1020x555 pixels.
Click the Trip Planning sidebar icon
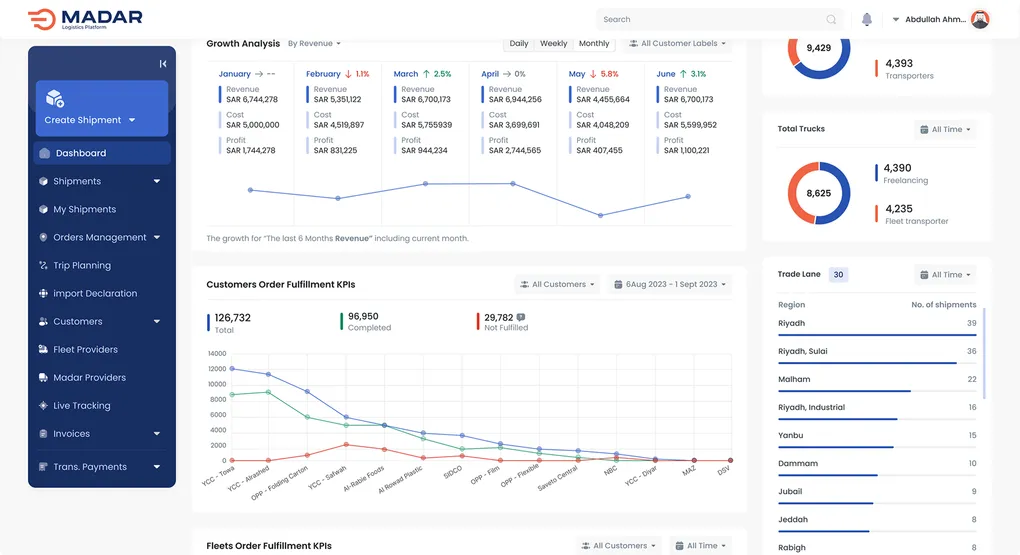tap(43, 266)
